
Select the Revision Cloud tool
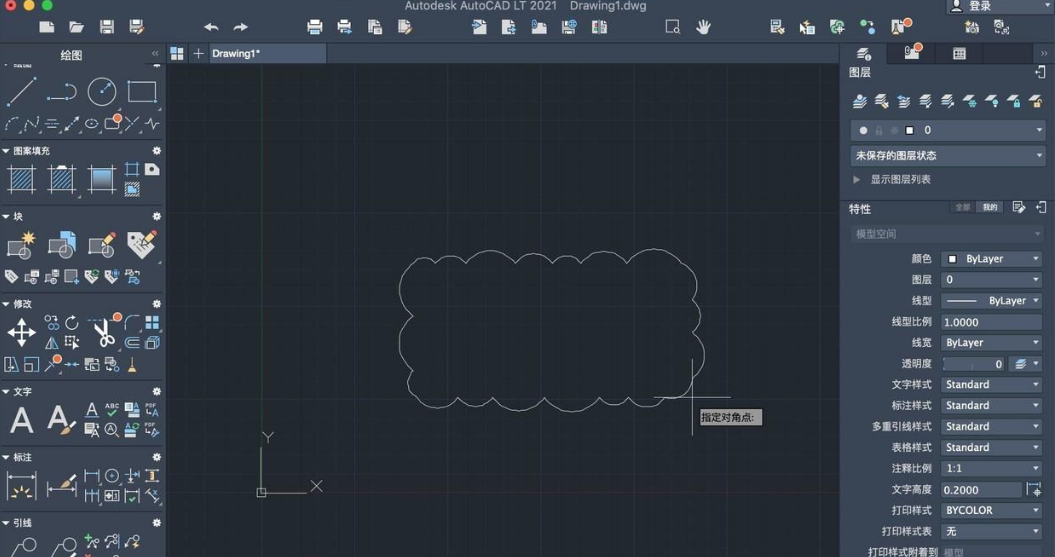point(112,123)
